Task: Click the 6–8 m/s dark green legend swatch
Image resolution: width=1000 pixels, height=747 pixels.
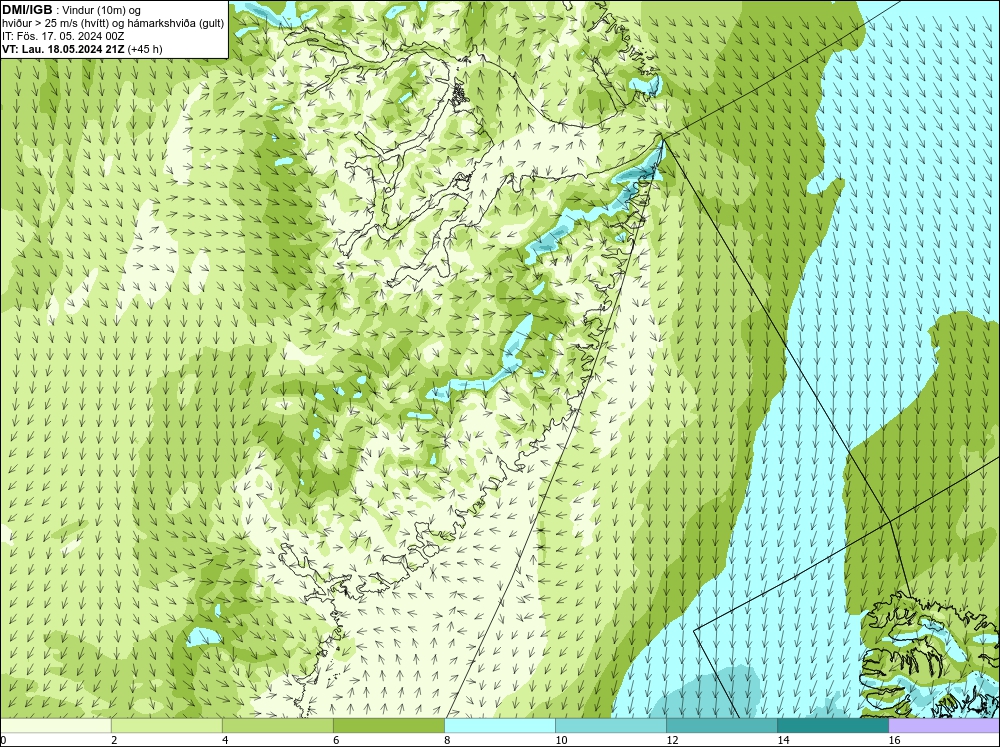Action: pyautogui.click(x=389, y=726)
